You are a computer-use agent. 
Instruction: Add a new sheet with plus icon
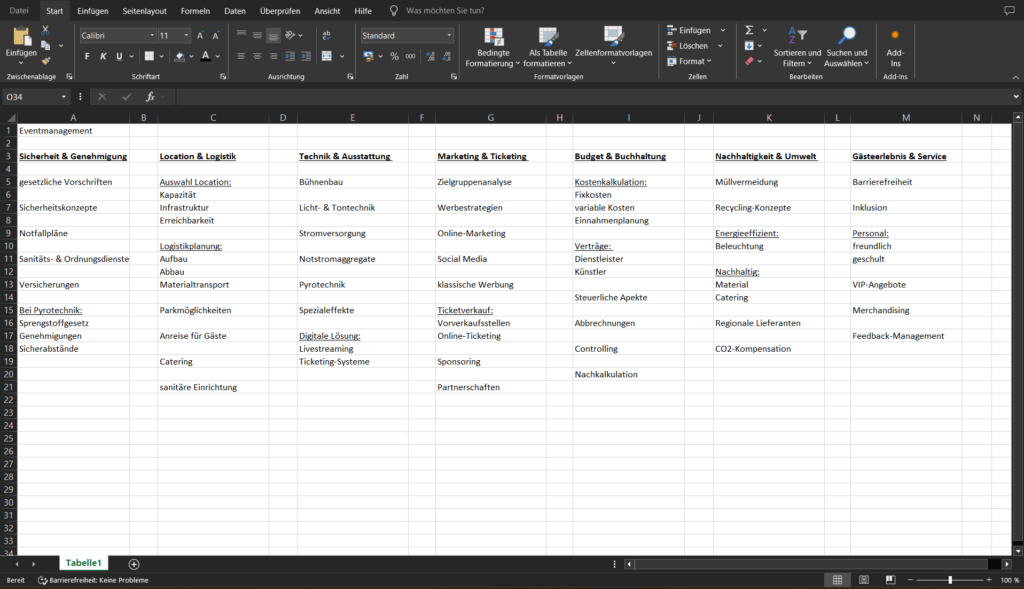coord(134,564)
